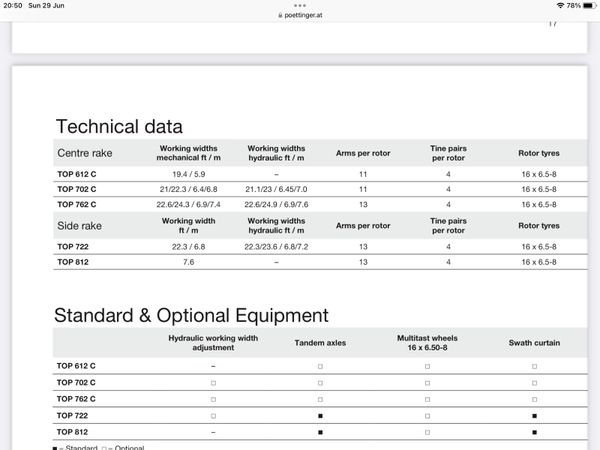Click the Swath curtain box for TOP 812

tap(534, 431)
